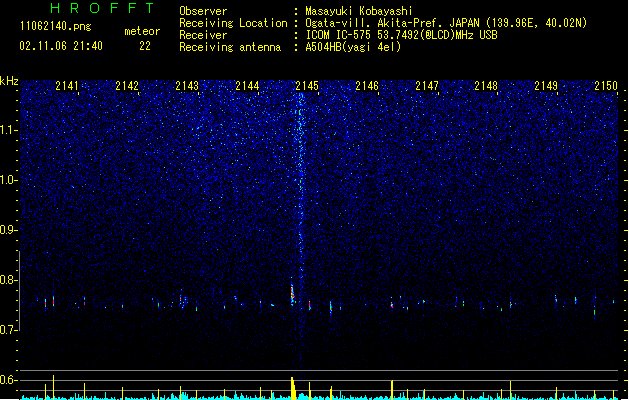Click the tall yellow amplitude peak near 2145
629x400 pixels.
[293, 388]
